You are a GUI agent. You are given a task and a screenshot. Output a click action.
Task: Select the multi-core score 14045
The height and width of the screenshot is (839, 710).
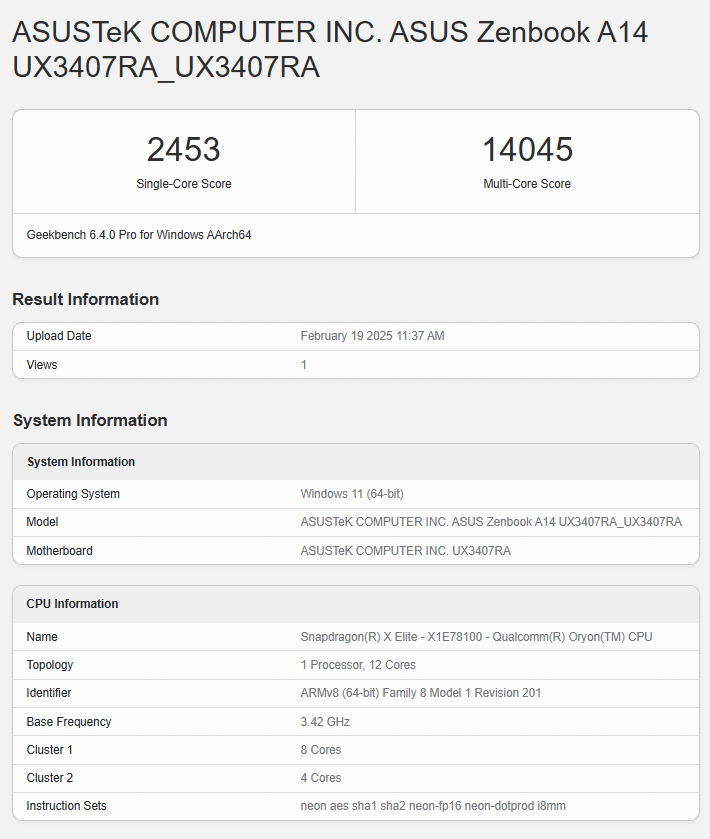click(x=527, y=149)
